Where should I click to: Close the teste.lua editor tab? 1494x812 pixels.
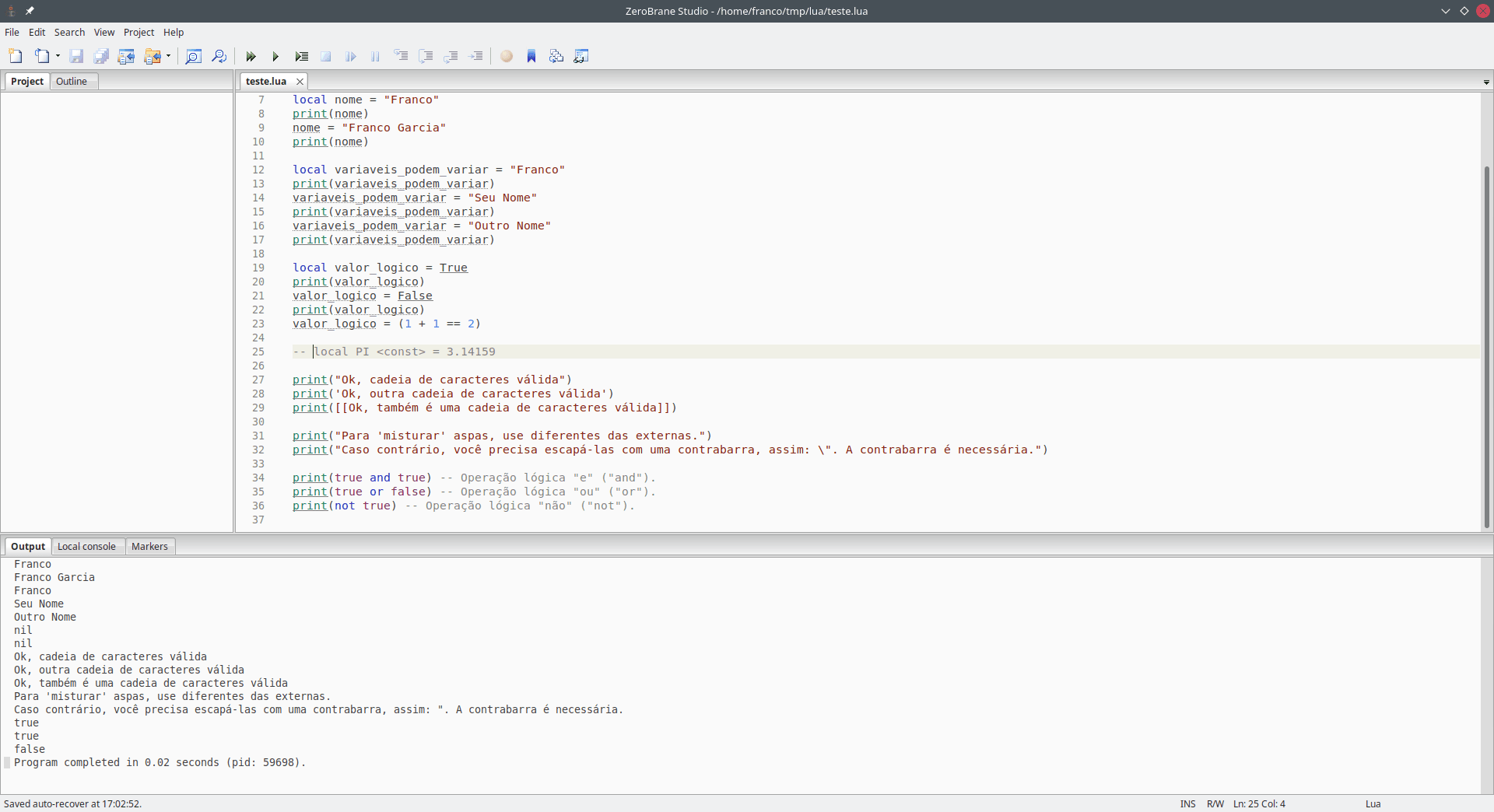pos(300,82)
